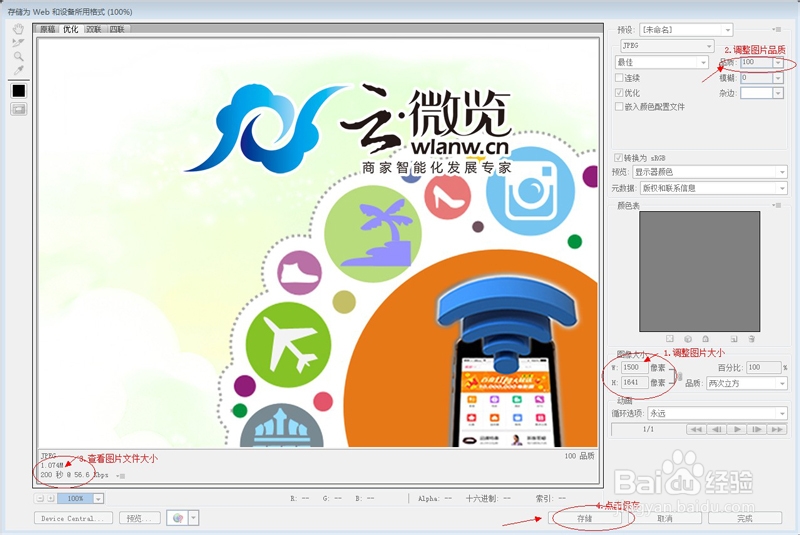Go to next animation frame
This screenshot has height=535, width=800.
tap(757, 429)
